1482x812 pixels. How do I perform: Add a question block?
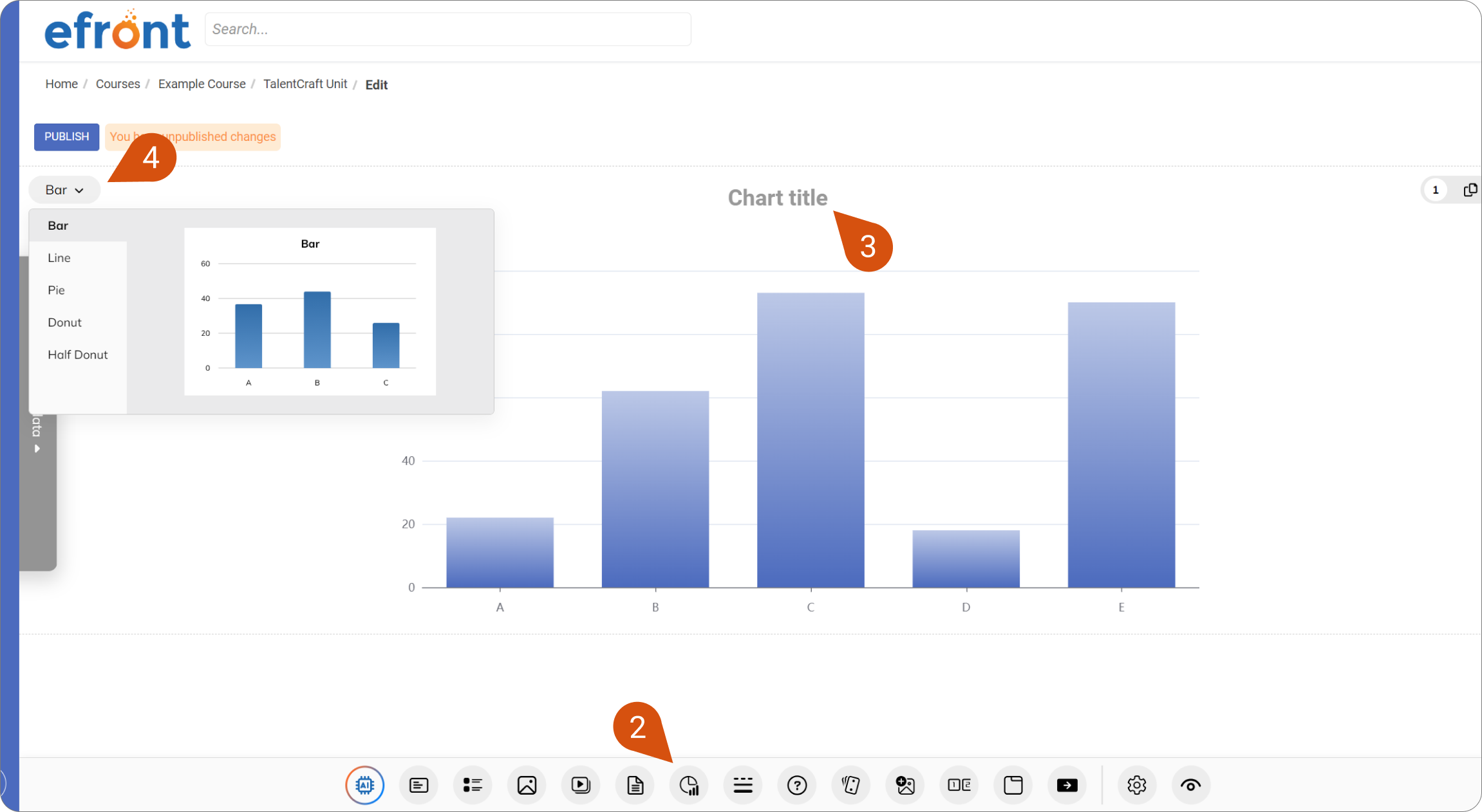point(797,785)
